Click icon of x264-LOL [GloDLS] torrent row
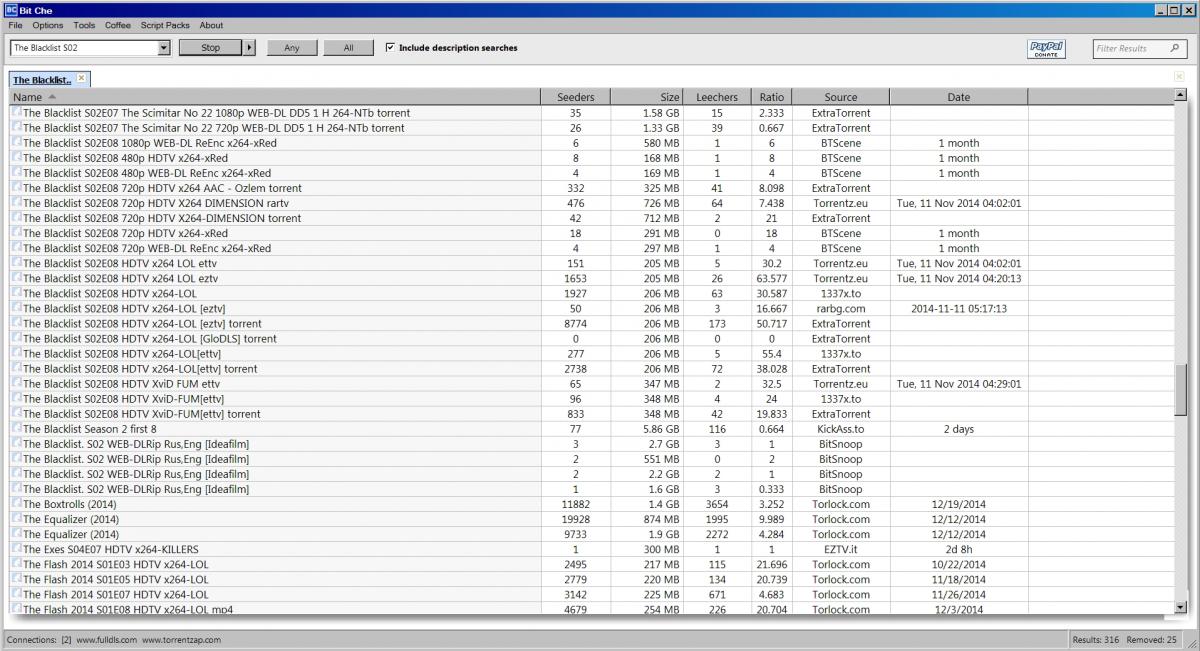Screen dimensions: 1200x651 16,338
